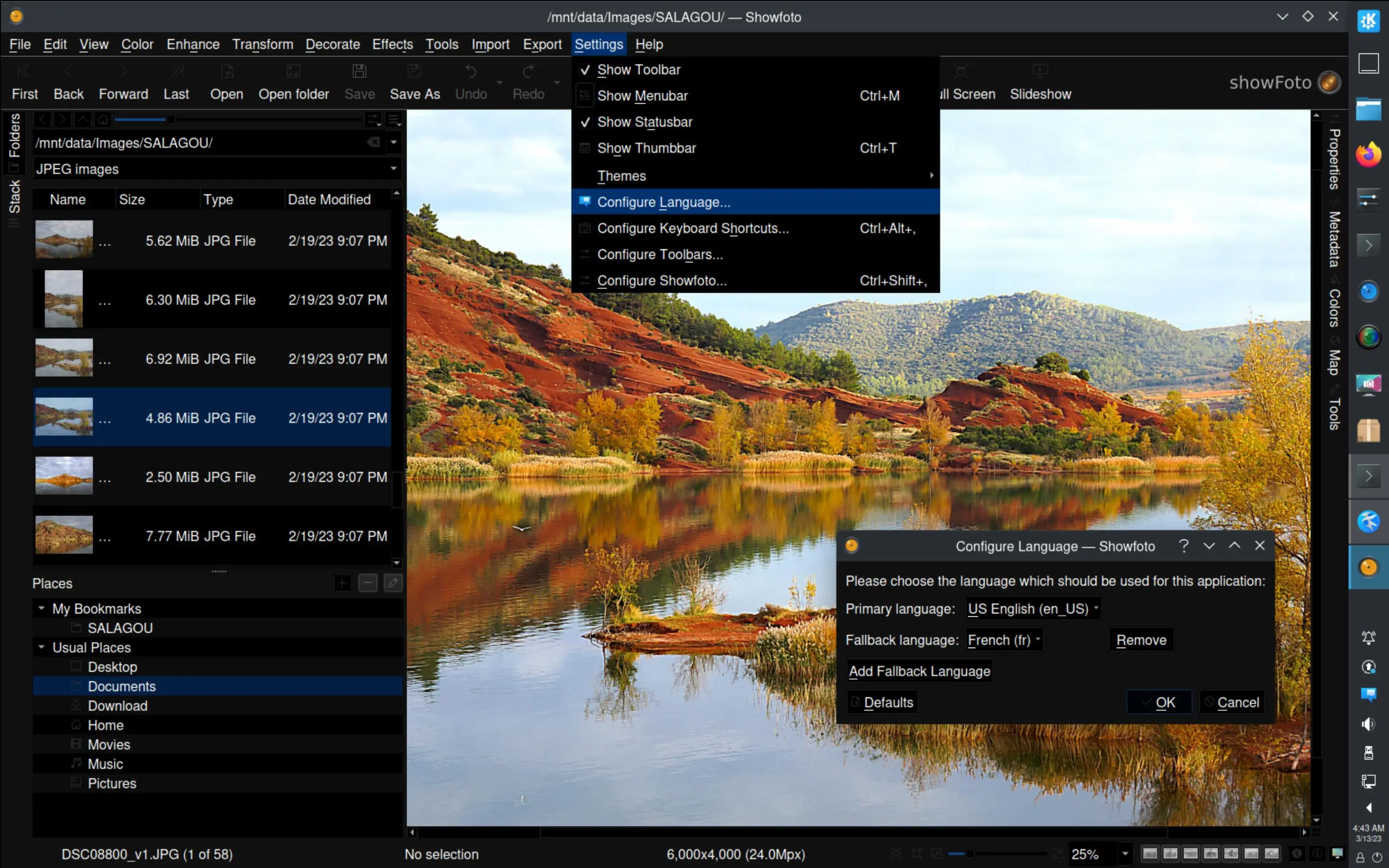This screenshot has width=1389, height=868.
Task: Click the Save As toolbar icon
Action: (x=414, y=72)
